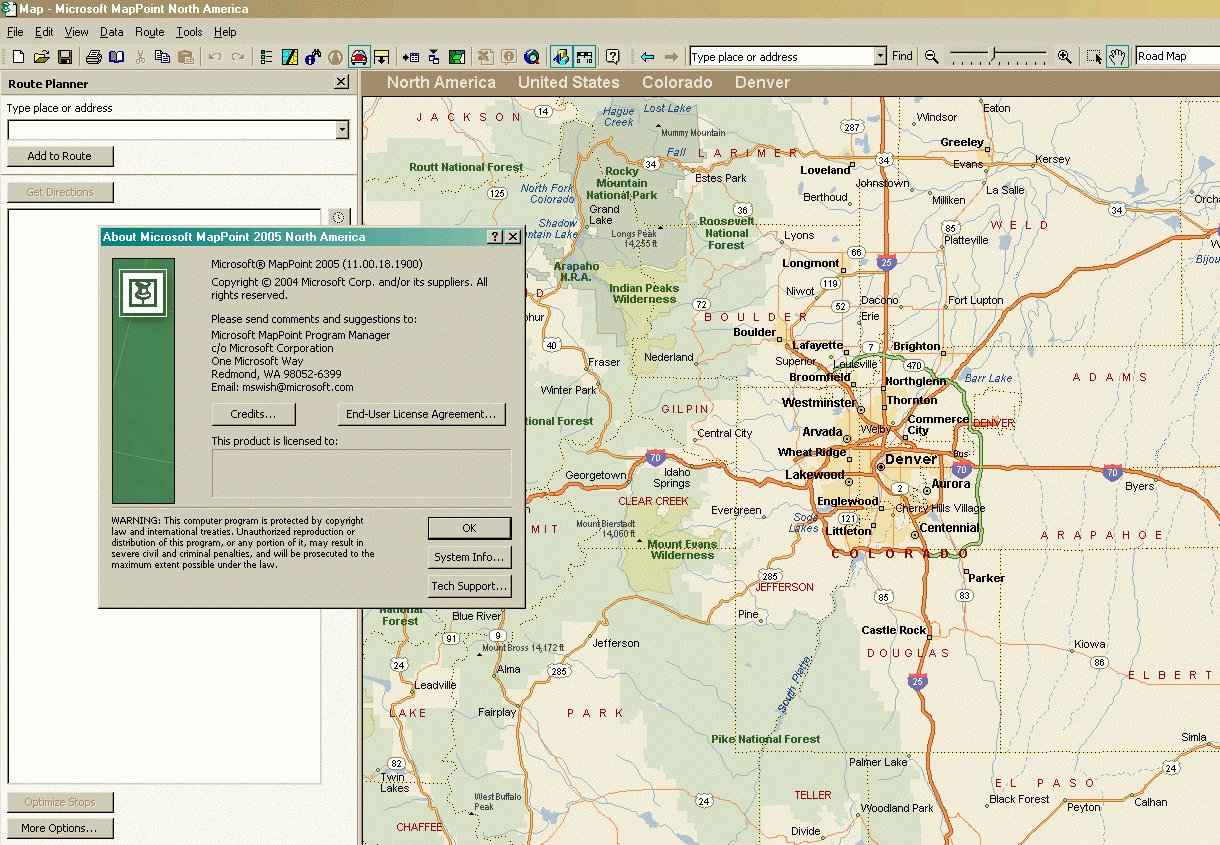Viewport: 1220px width, 845px height.
Task: Expand the toolbar Find address dropdown arrow
Action: point(880,57)
